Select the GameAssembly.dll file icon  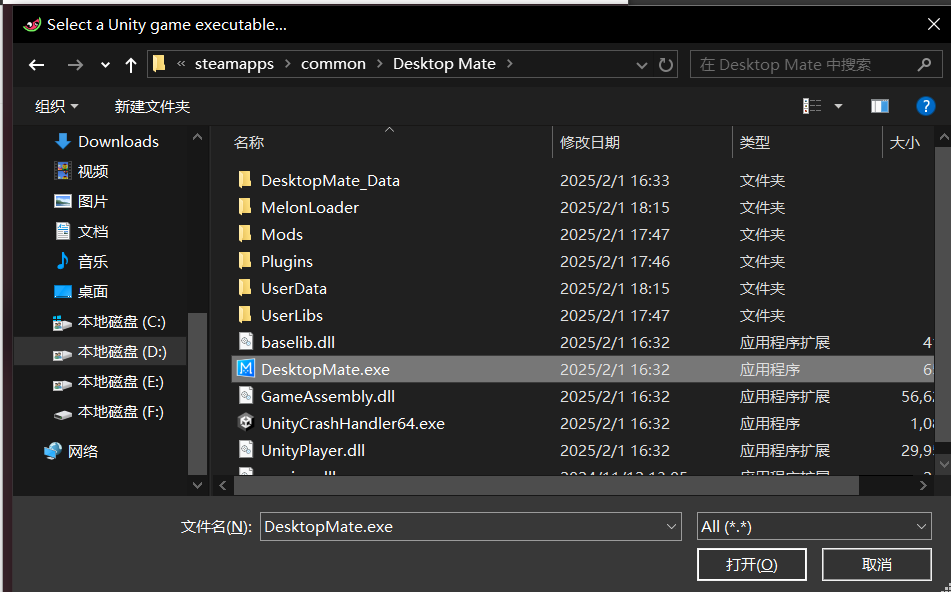click(246, 395)
